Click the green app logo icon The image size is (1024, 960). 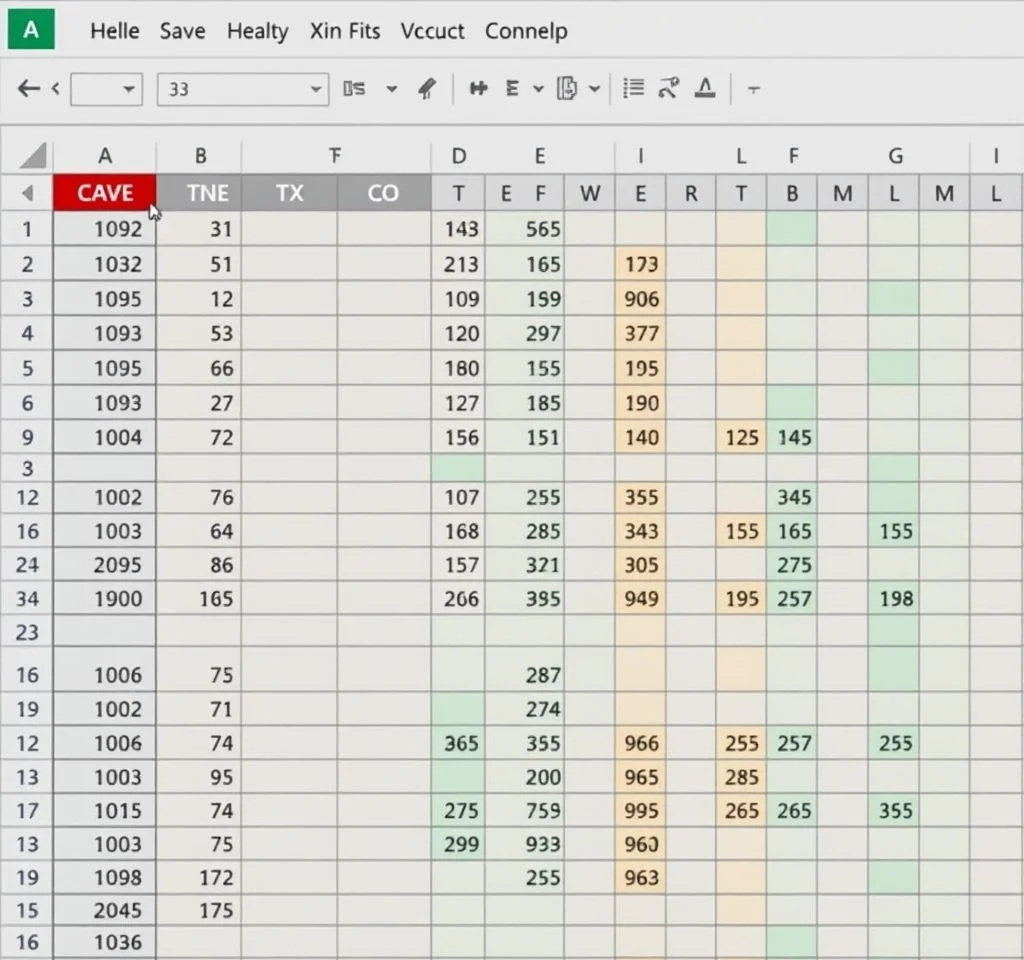pyautogui.click(x=30, y=30)
